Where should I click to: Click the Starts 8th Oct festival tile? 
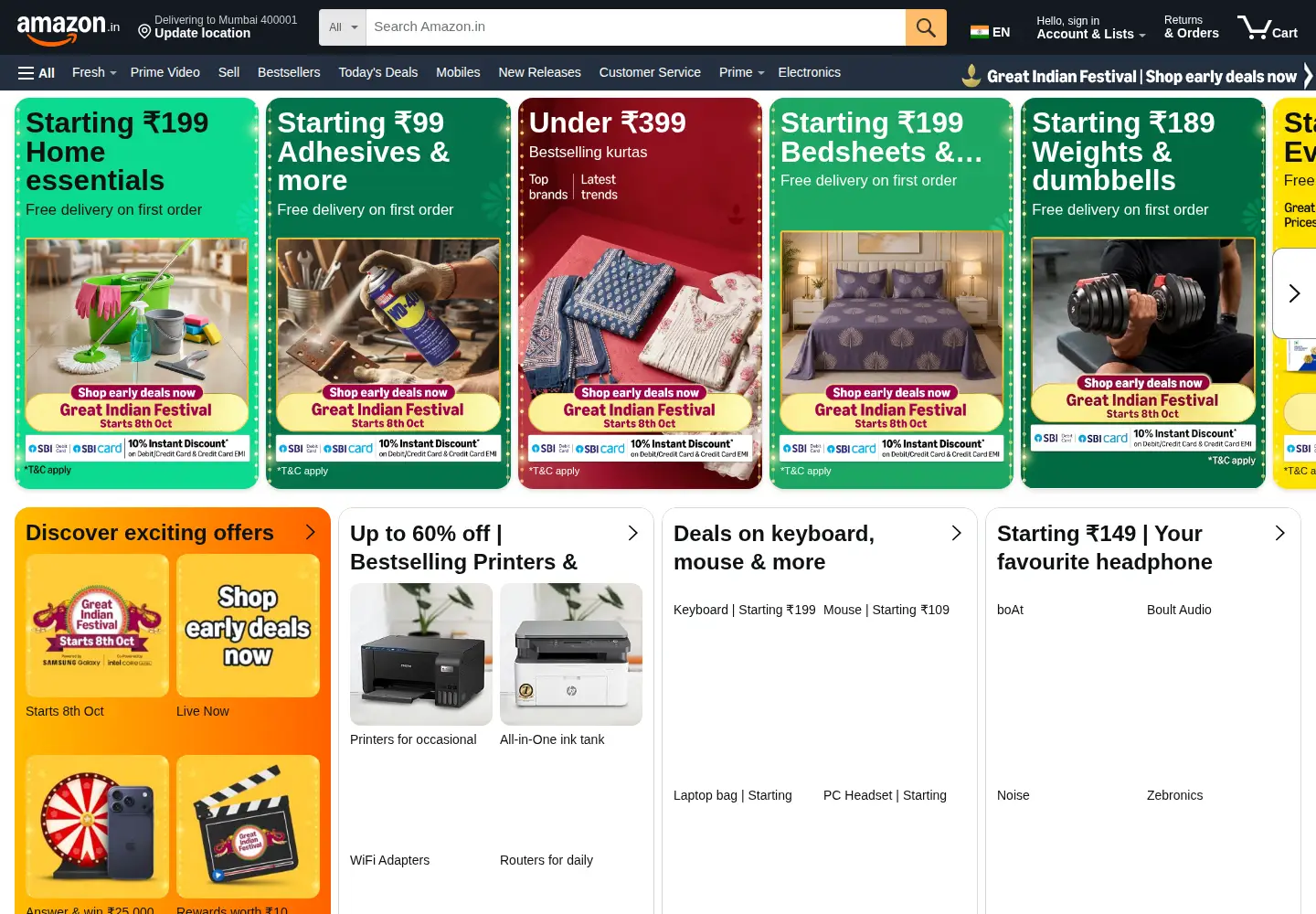97,626
